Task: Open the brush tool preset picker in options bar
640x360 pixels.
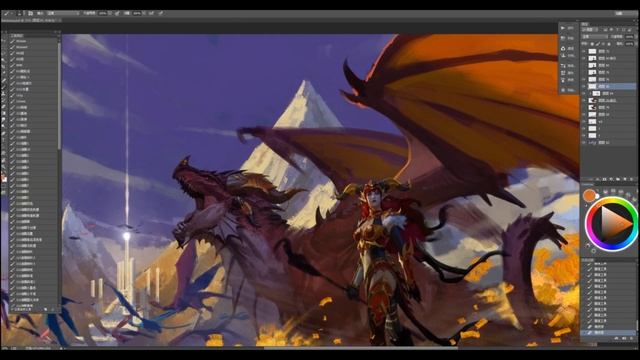Action: (x=7, y=13)
